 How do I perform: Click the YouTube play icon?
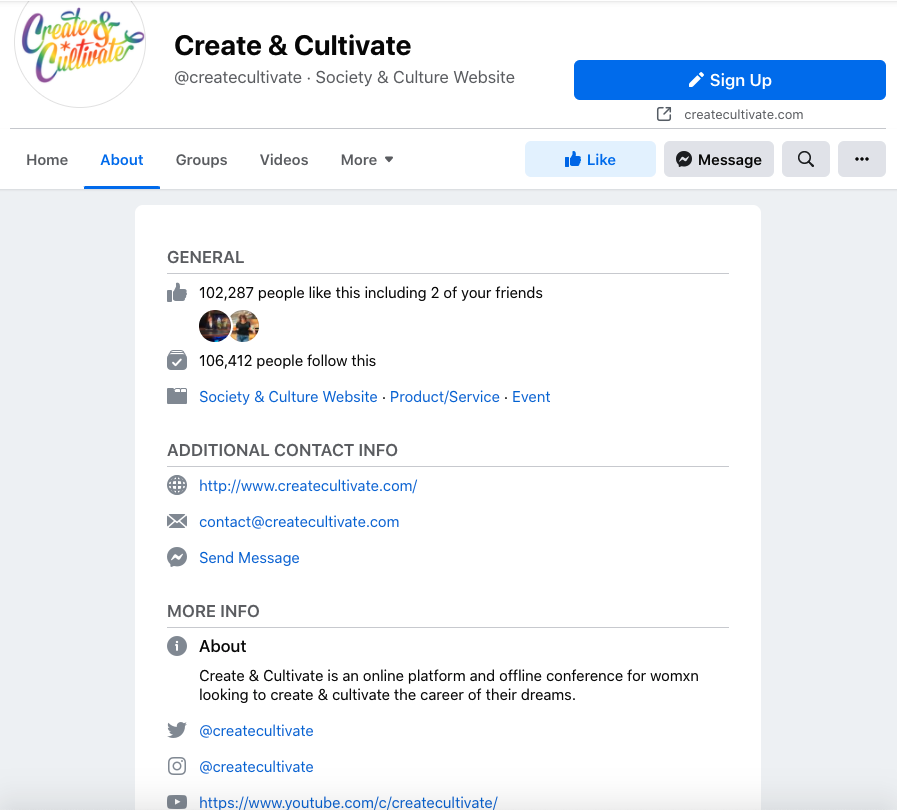(x=177, y=802)
